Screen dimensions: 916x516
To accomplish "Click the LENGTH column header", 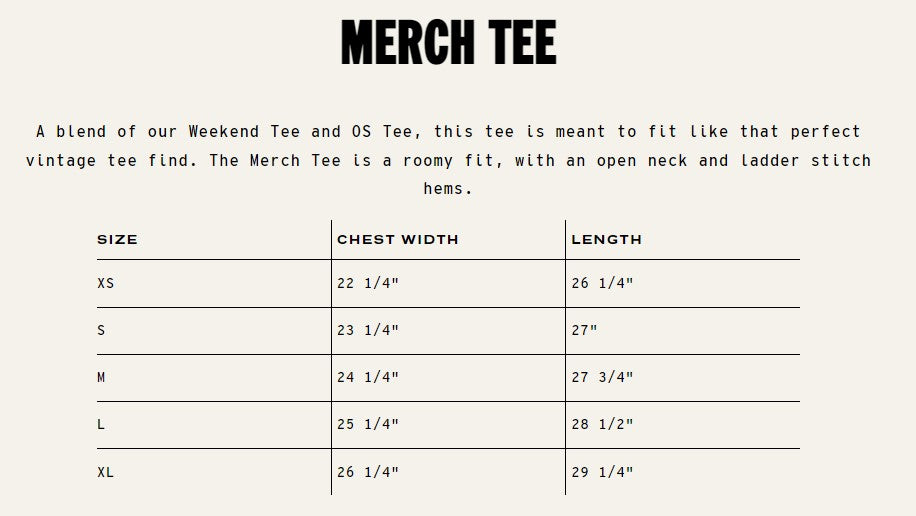I will pos(607,240).
